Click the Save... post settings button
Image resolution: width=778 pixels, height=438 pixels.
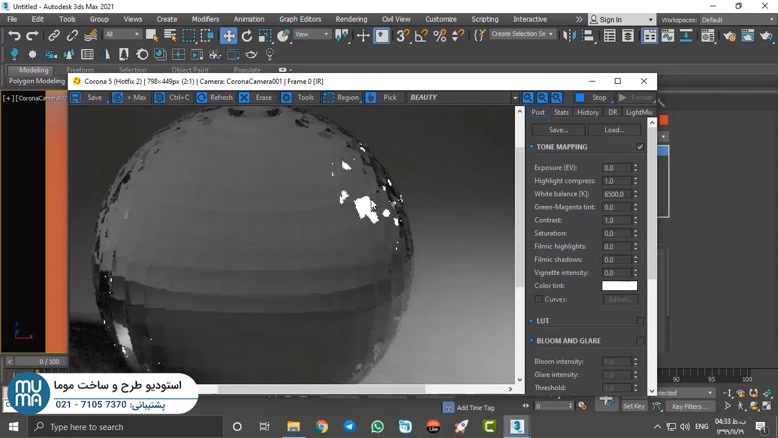(559, 130)
